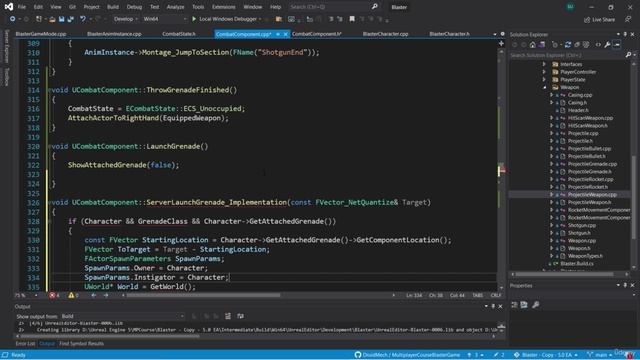Click the GitHub repository status bar item
This screenshot has width=640, height=360.
[x=407, y=355]
